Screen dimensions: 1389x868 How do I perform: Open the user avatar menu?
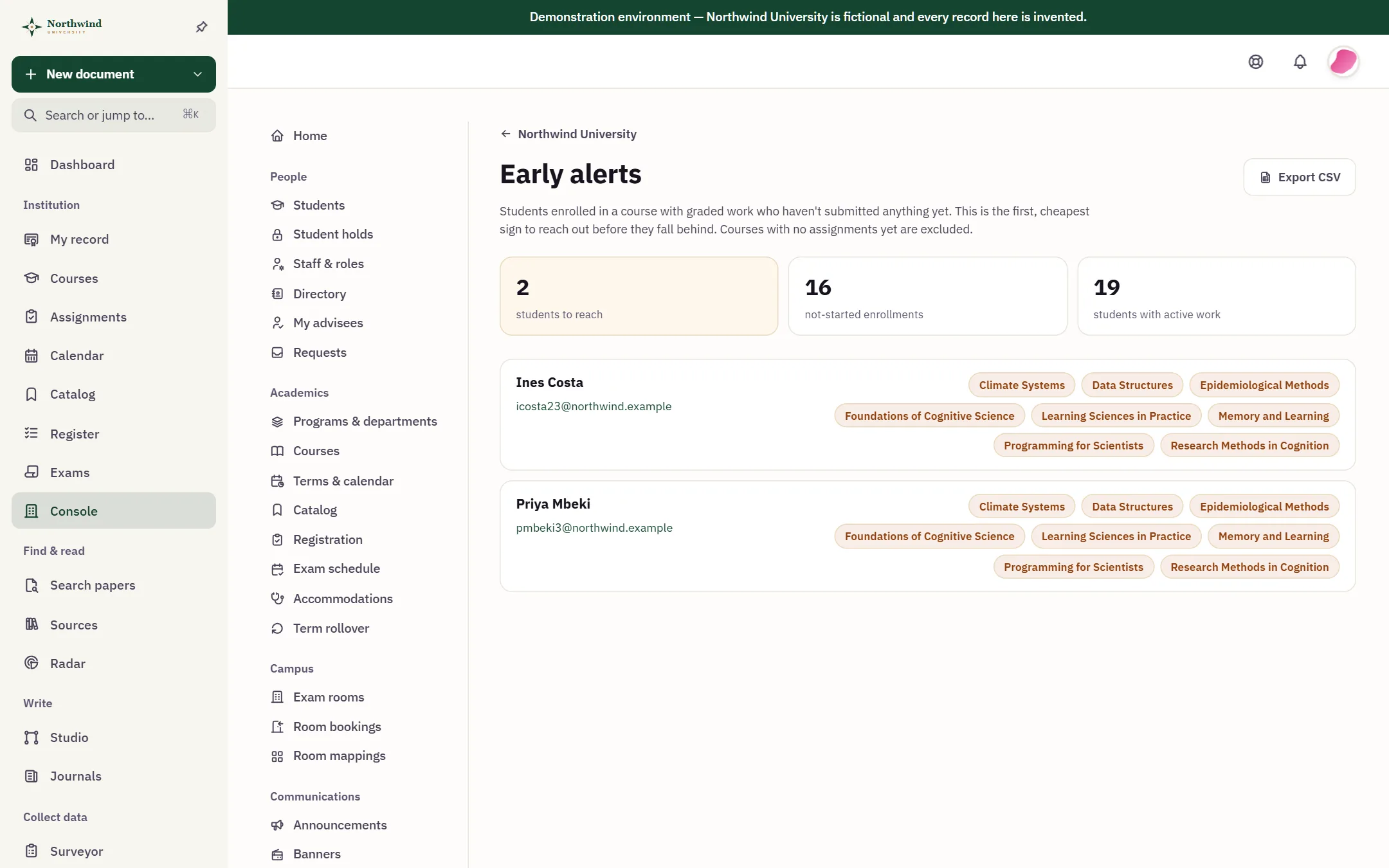tap(1343, 62)
